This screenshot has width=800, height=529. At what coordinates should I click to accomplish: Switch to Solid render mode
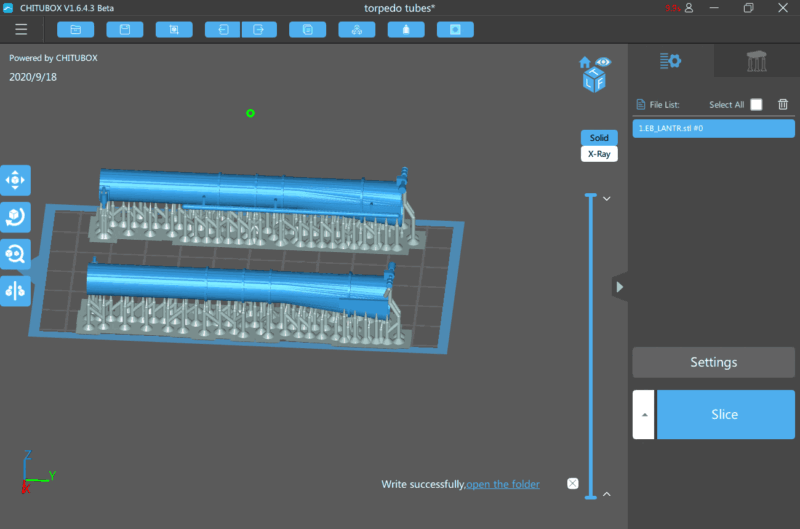599,138
